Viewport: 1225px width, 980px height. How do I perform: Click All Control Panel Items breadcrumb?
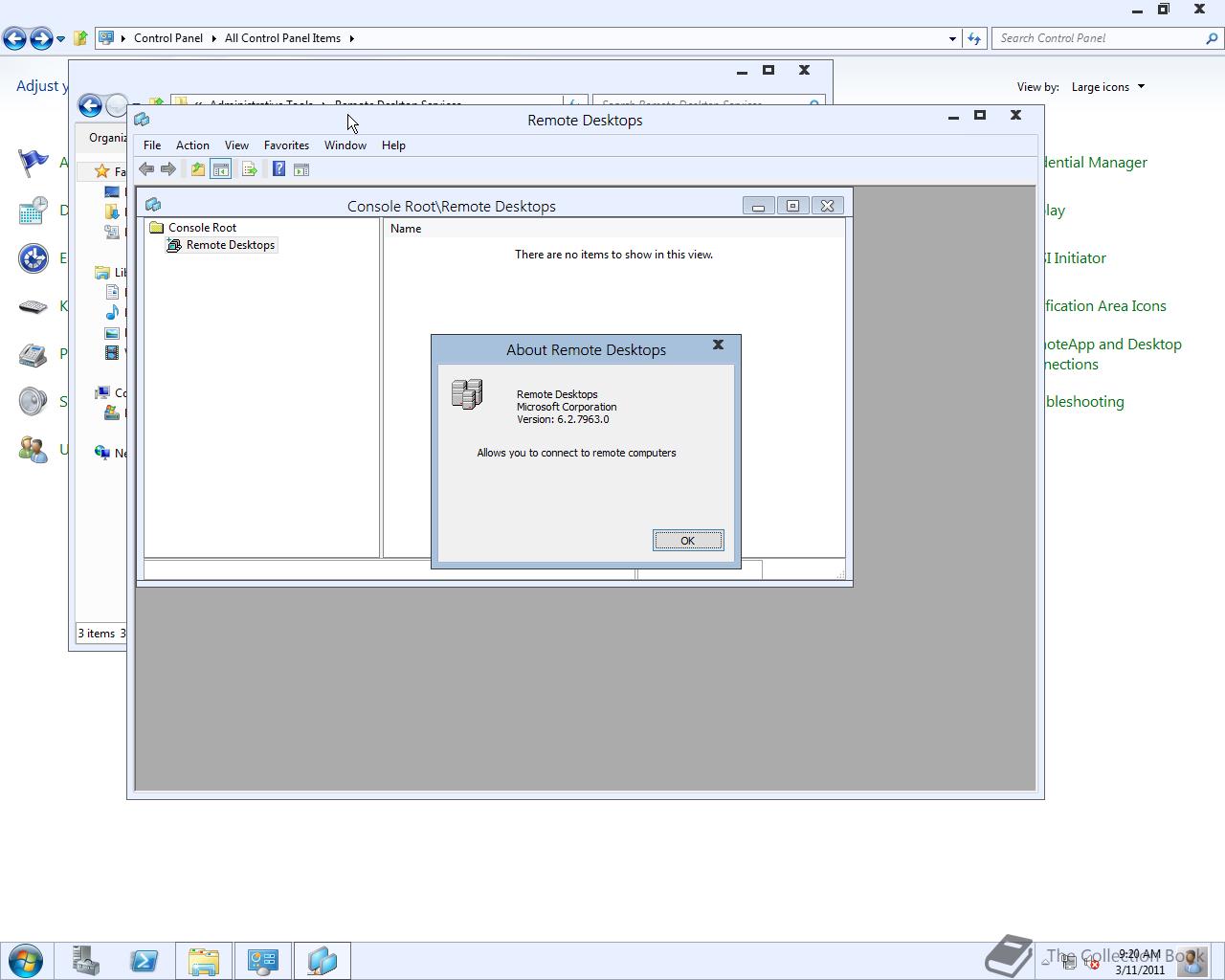pos(282,38)
